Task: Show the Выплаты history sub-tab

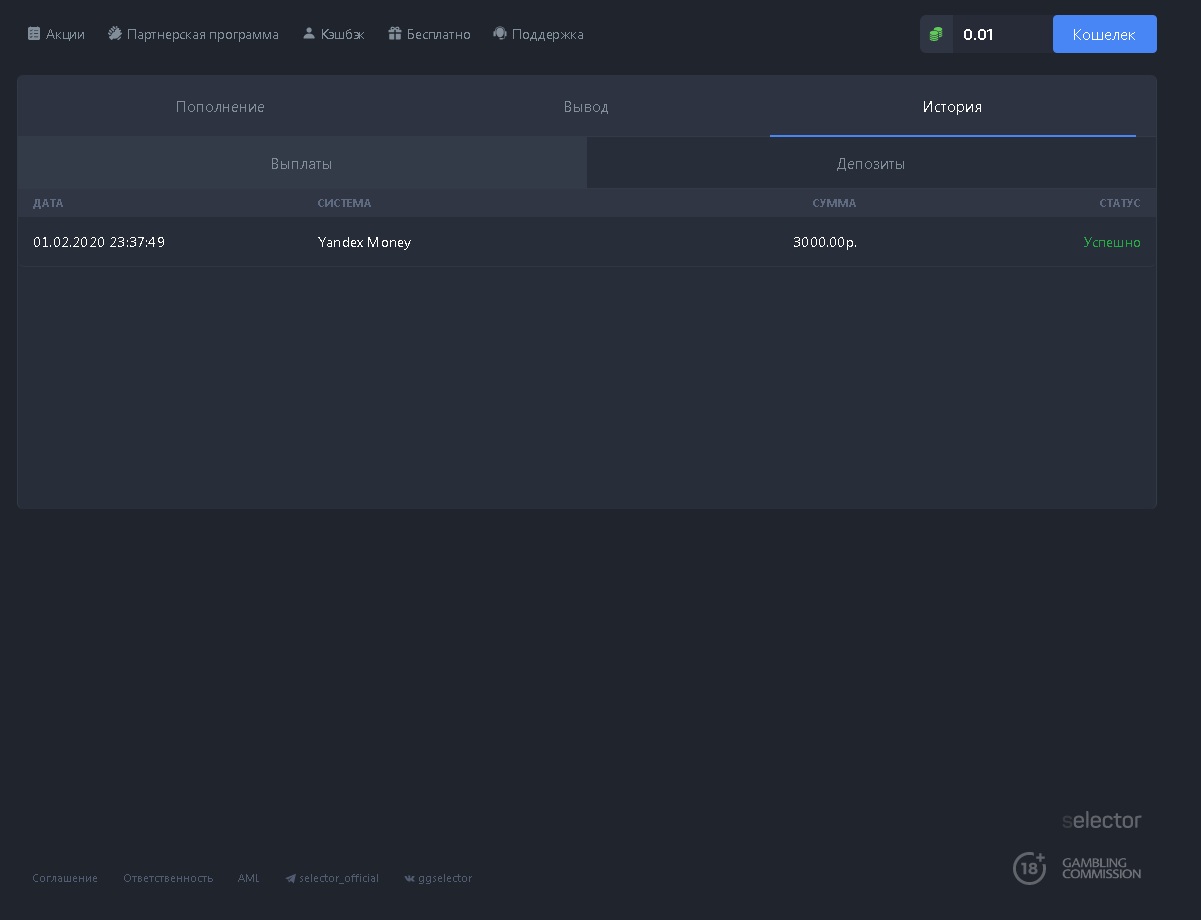Action: click(301, 164)
